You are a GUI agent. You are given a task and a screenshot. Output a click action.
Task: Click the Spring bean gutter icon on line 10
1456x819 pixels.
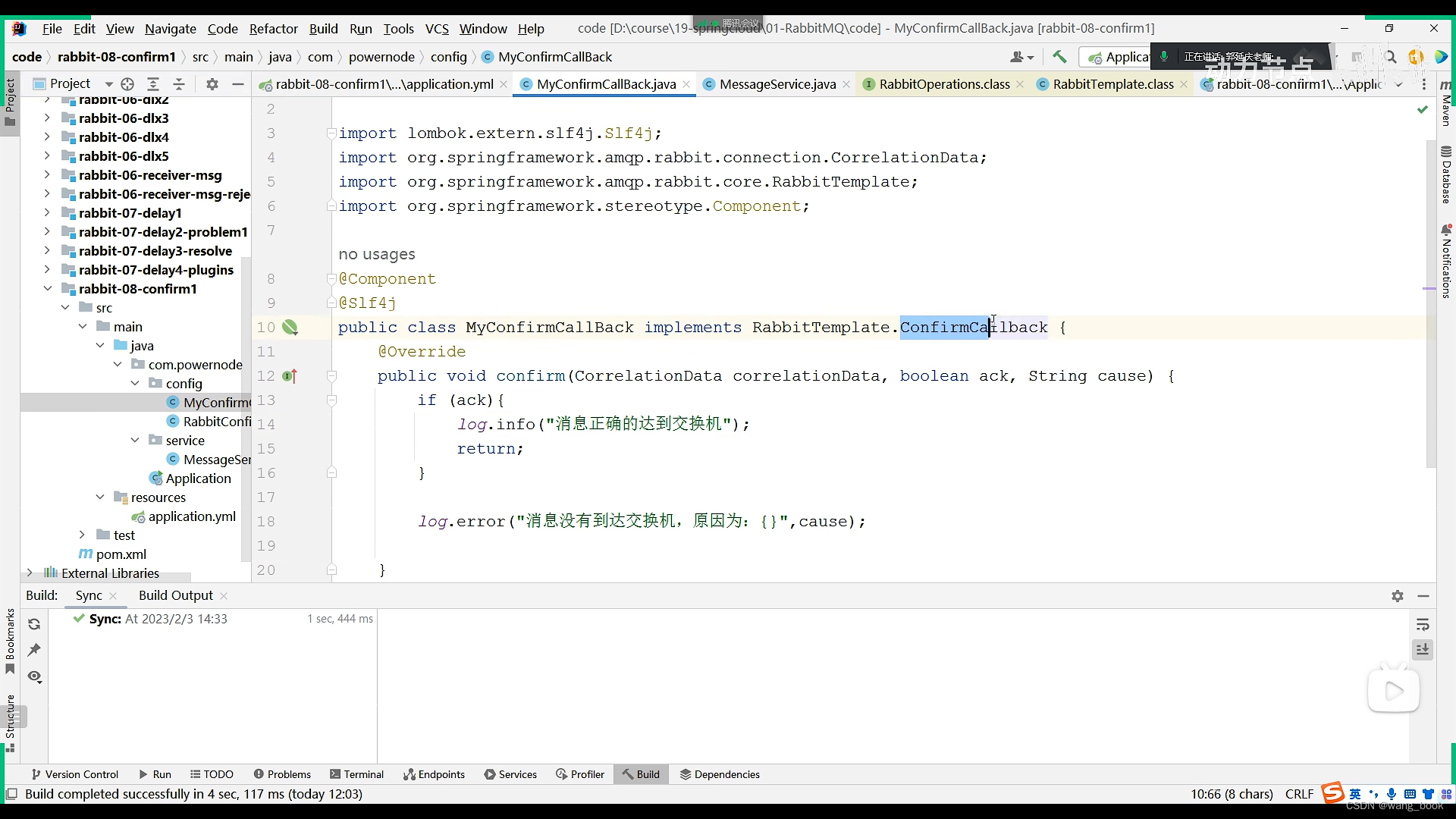pos(290,328)
